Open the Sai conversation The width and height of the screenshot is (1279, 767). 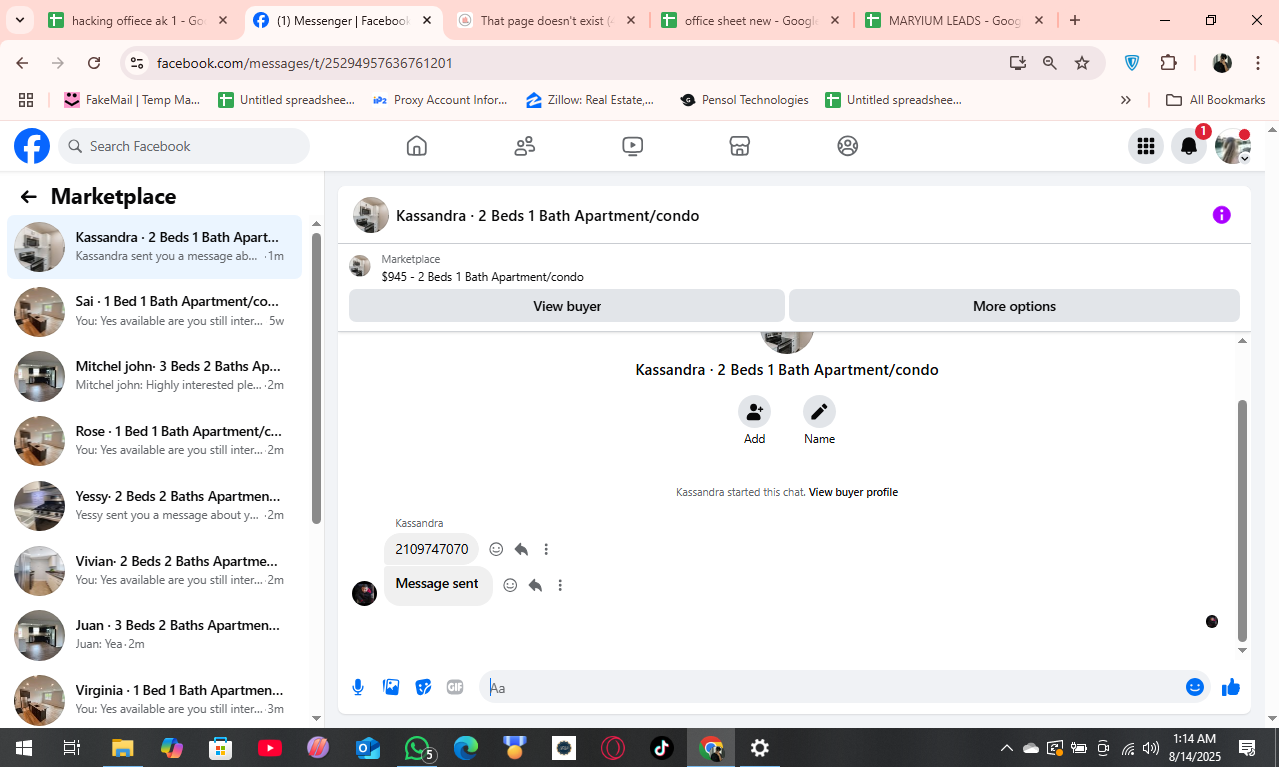pos(154,311)
